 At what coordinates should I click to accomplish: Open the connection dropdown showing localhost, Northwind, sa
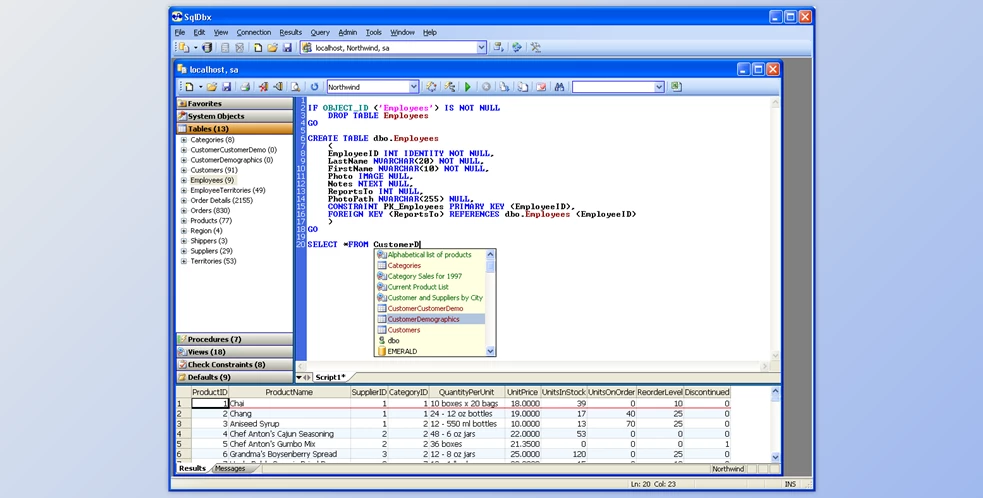(481, 48)
